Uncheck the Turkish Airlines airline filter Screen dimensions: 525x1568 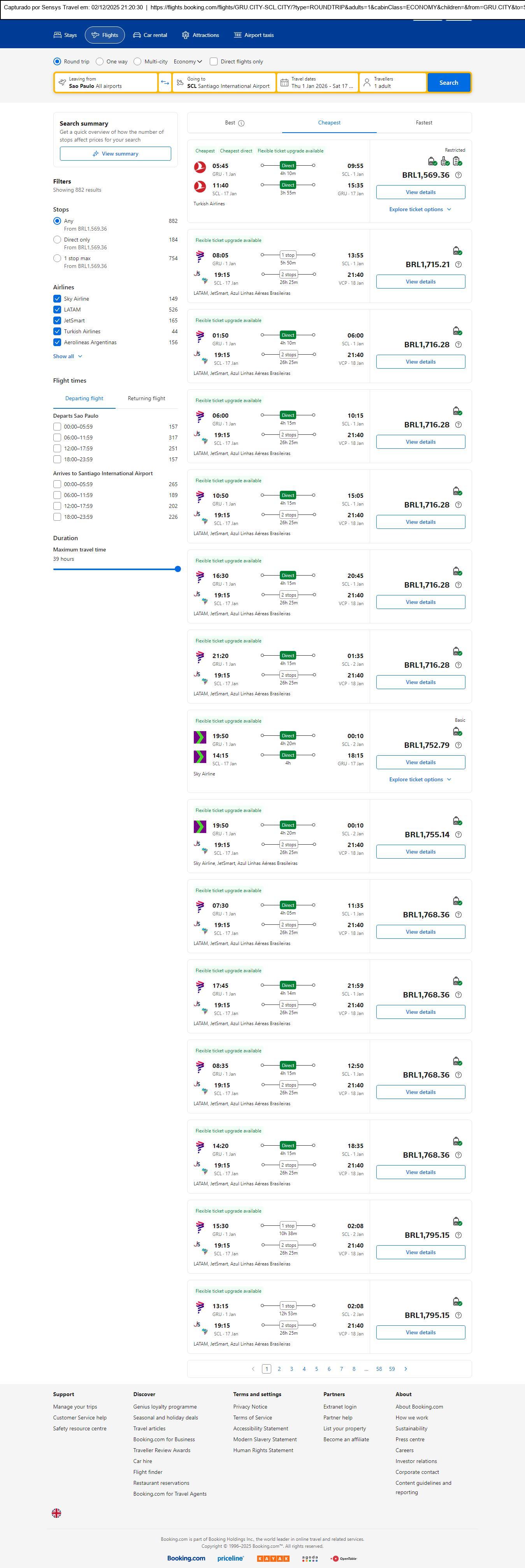(x=57, y=332)
